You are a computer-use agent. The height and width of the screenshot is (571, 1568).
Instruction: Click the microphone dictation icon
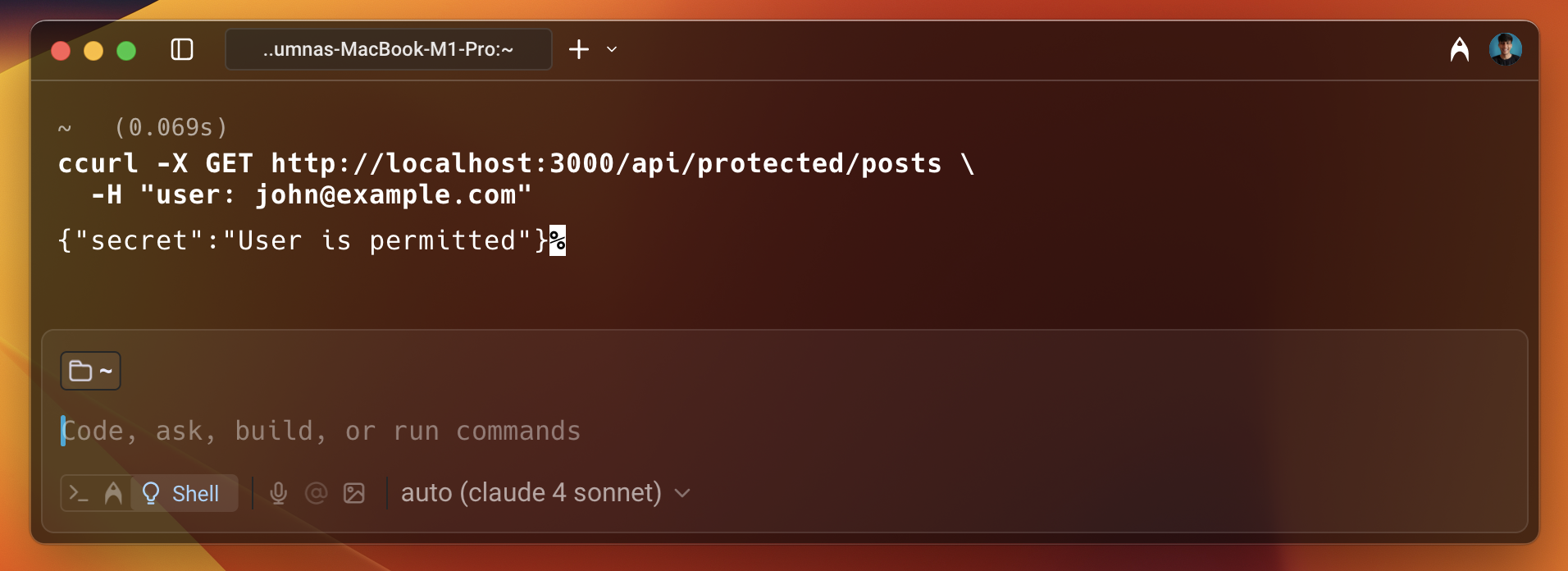click(279, 493)
